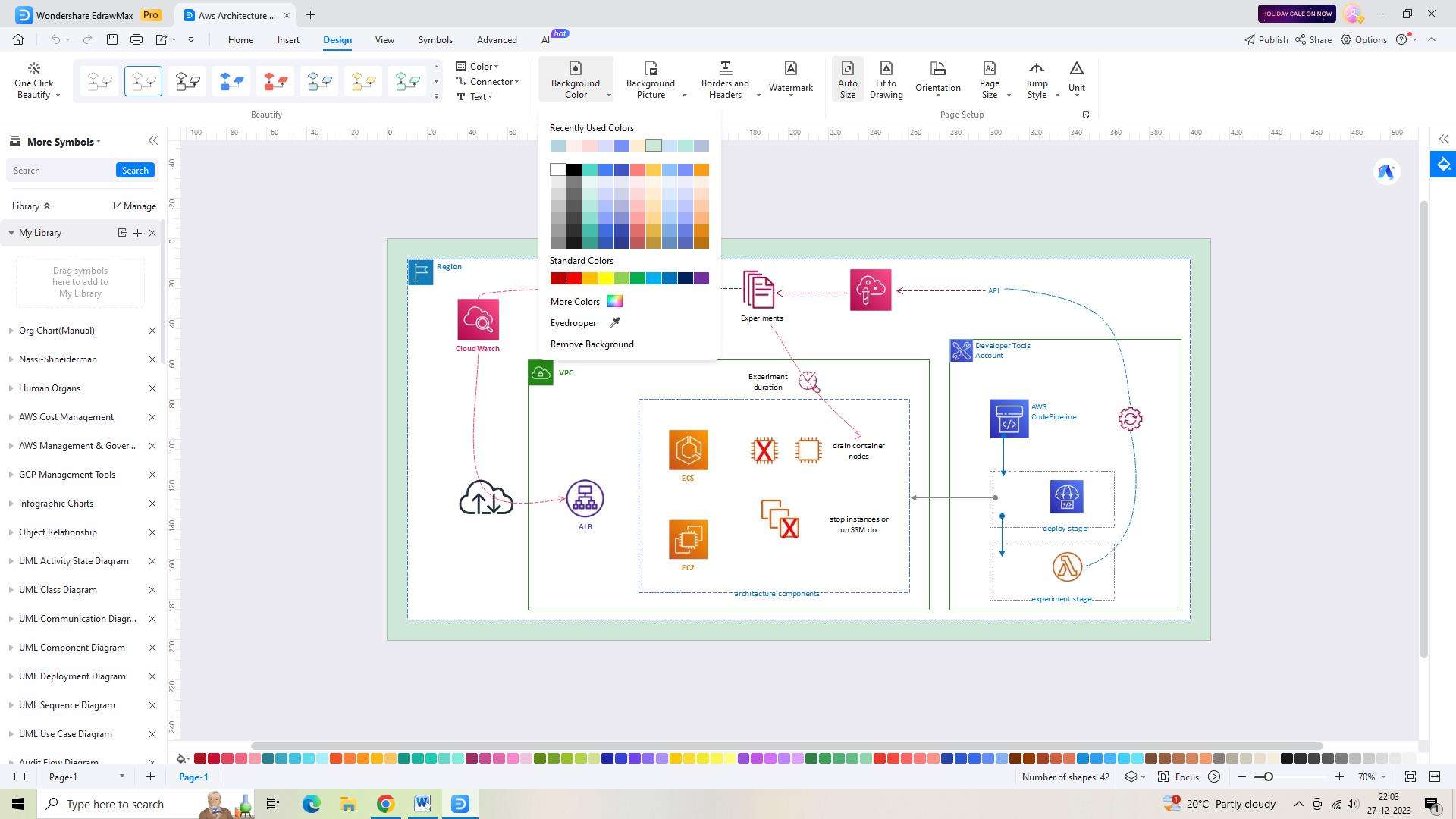
Task: Switch to the View tab
Action: point(384,40)
